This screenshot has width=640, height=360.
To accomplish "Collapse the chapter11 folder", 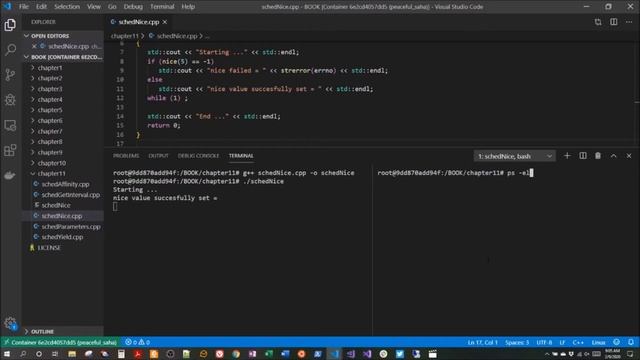I will point(63,174).
